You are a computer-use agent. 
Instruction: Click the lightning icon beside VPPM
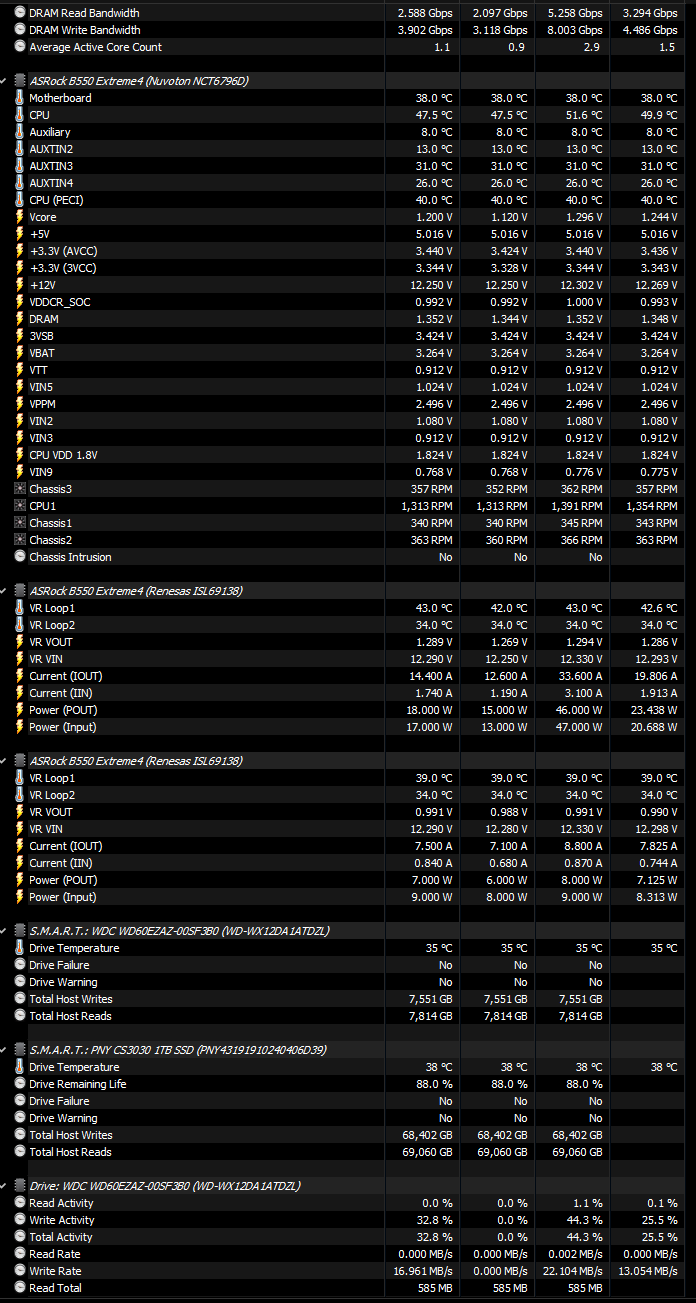click(20, 404)
